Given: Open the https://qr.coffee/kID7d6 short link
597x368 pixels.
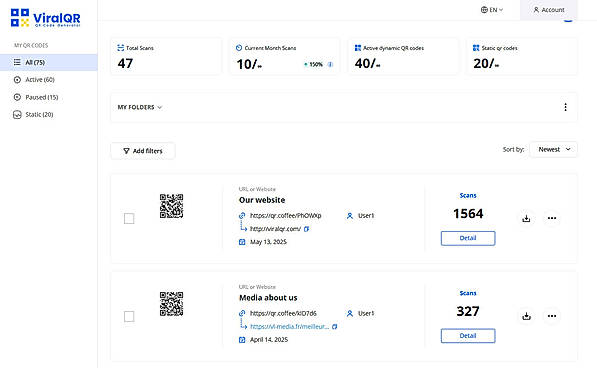Looking at the screenshot, I should tap(283, 314).
